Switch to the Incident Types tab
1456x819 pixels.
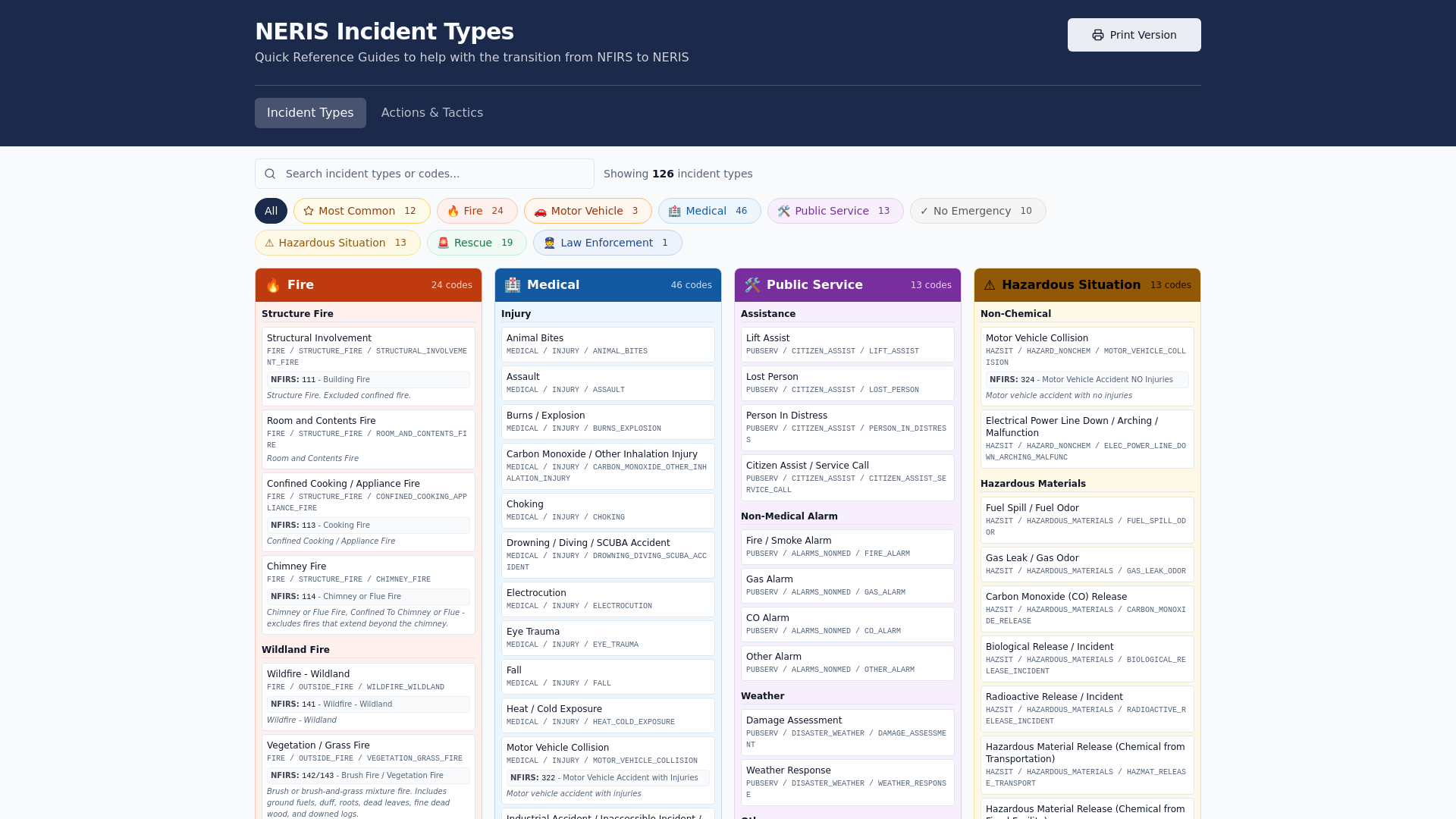310,113
